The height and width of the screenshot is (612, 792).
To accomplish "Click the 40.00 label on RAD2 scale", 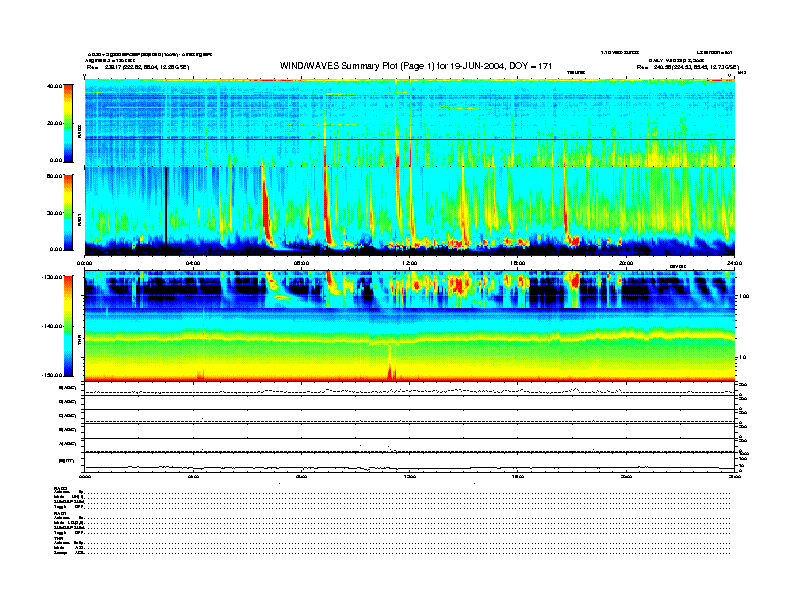I will (x=54, y=87).
